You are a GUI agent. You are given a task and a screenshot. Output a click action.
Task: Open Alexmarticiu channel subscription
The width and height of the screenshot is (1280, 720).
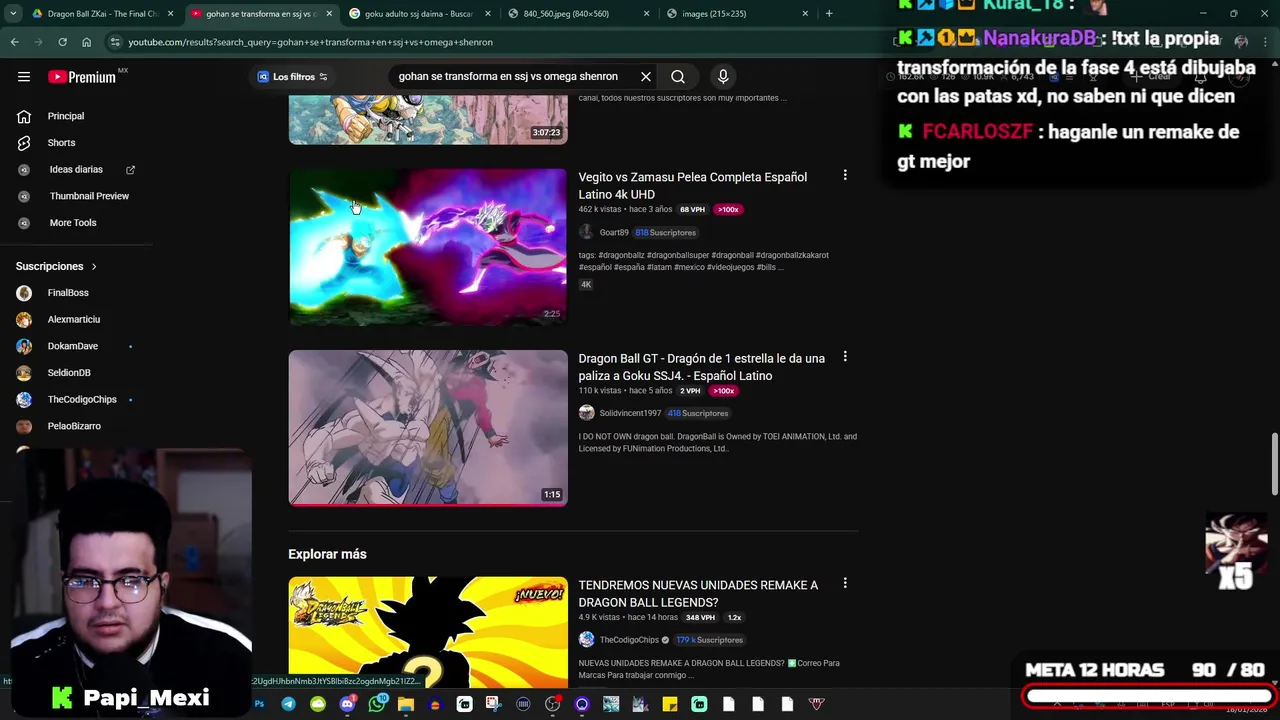(x=74, y=319)
